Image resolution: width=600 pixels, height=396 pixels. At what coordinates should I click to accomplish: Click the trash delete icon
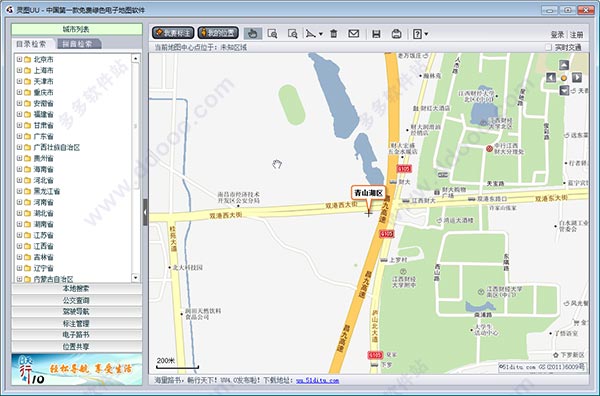tap(334, 34)
